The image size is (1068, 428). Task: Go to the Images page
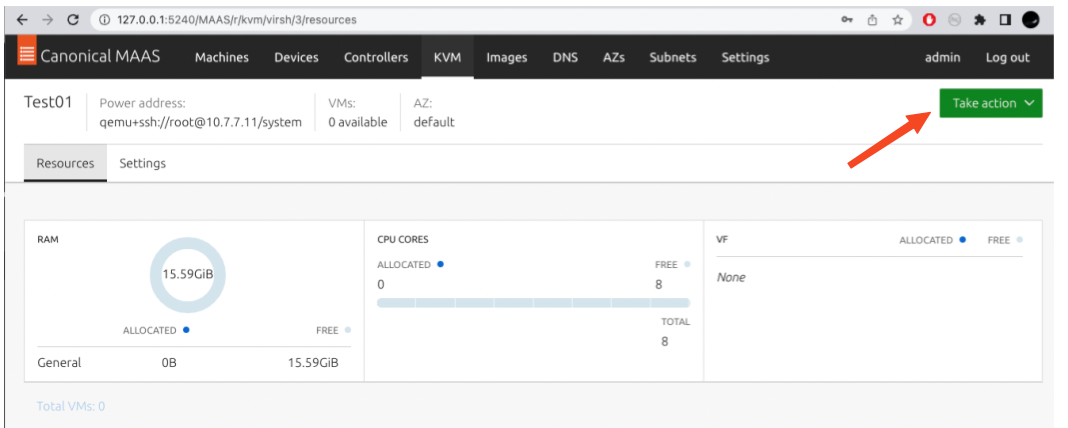(x=506, y=57)
